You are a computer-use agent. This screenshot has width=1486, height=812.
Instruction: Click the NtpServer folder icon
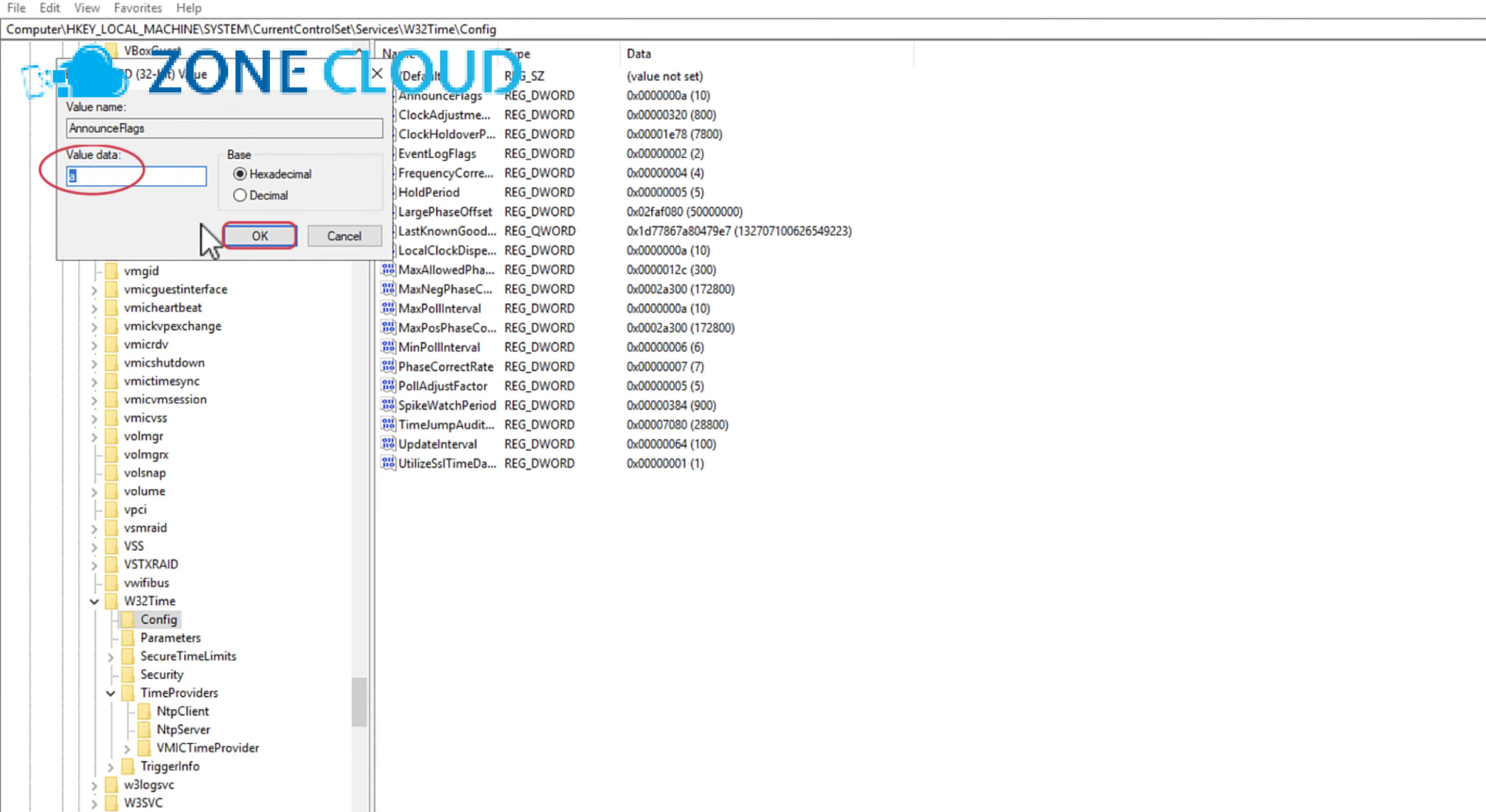(x=144, y=730)
